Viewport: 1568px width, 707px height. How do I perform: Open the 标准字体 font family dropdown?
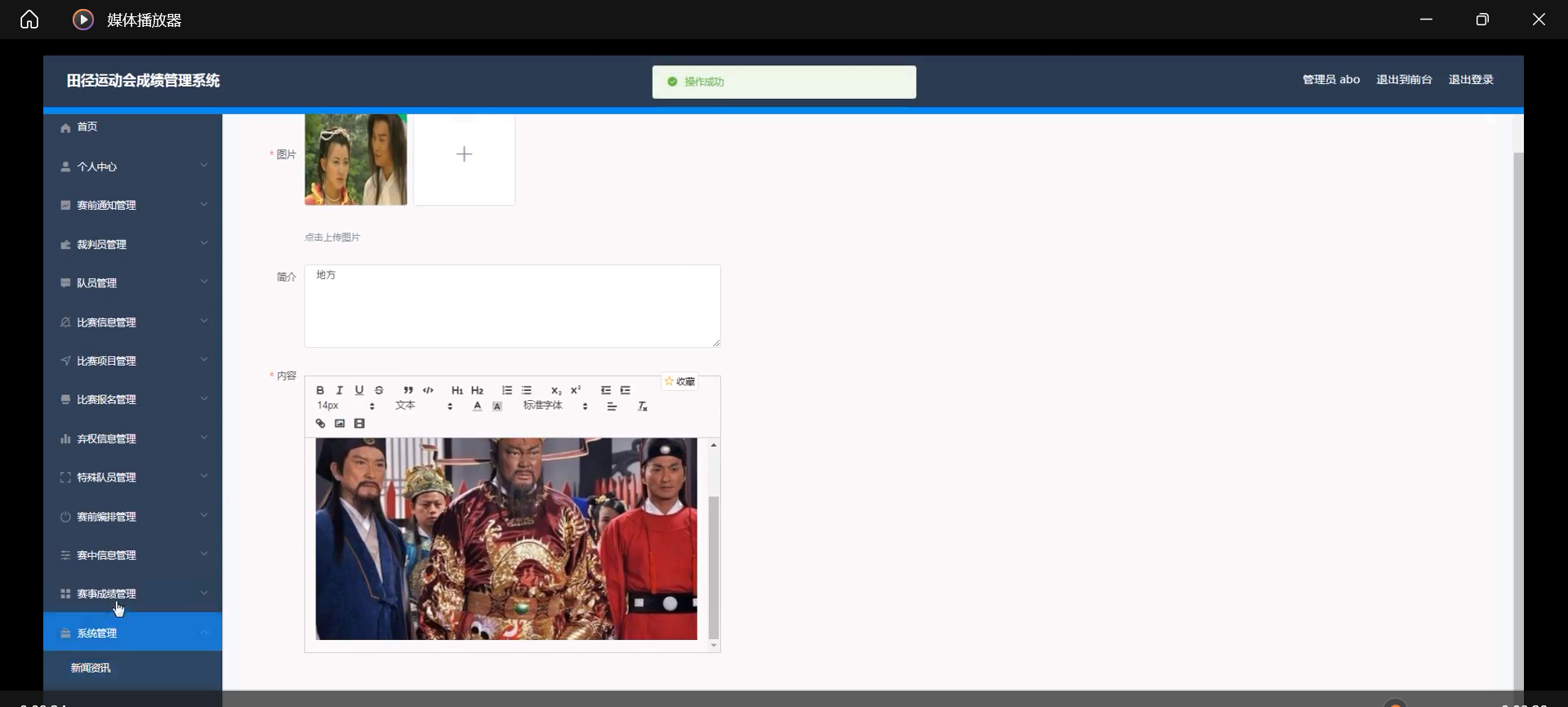tap(555, 406)
